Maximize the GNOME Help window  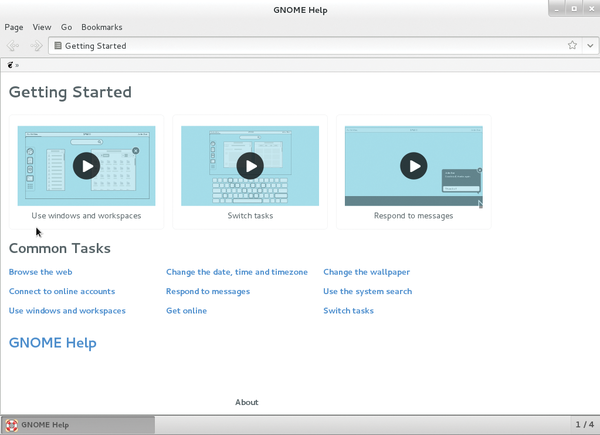[x=574, y=9]
